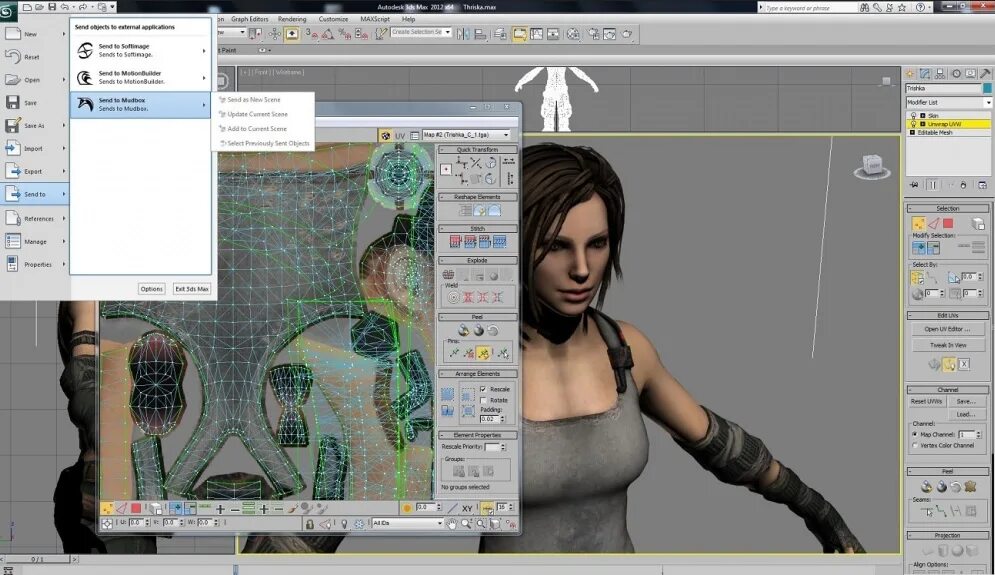Click Reset UVWs button
The height and width of the screenshot is (575, 995).
pos(926,402)
